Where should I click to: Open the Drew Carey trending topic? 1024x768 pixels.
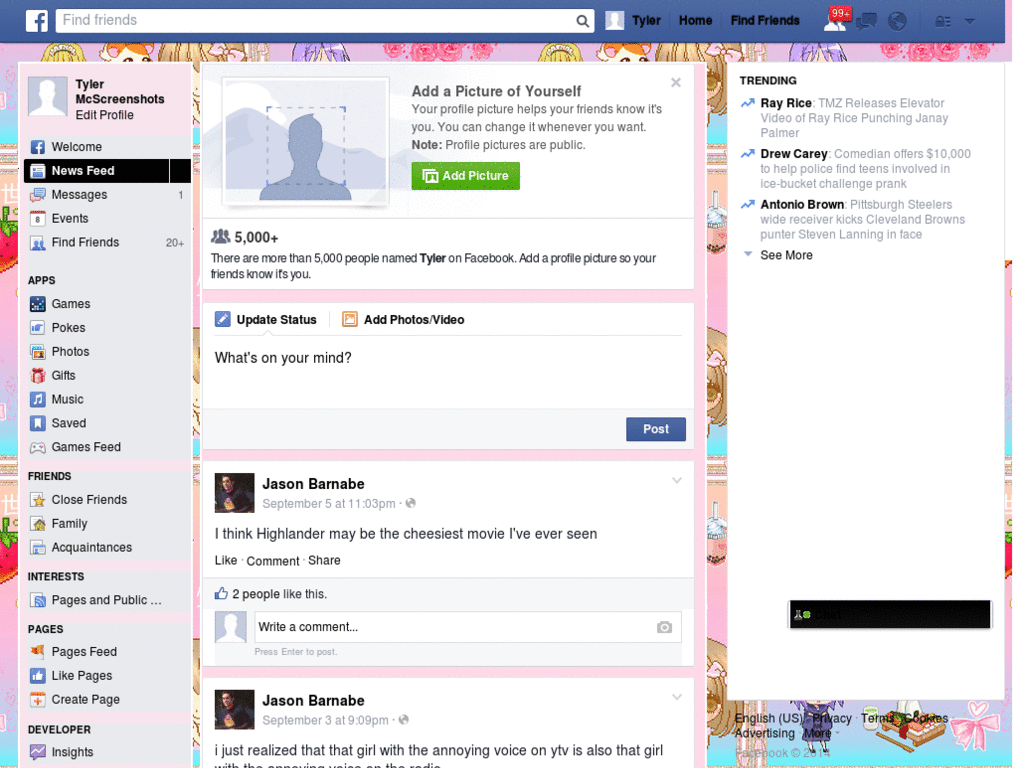pos(793,154)
